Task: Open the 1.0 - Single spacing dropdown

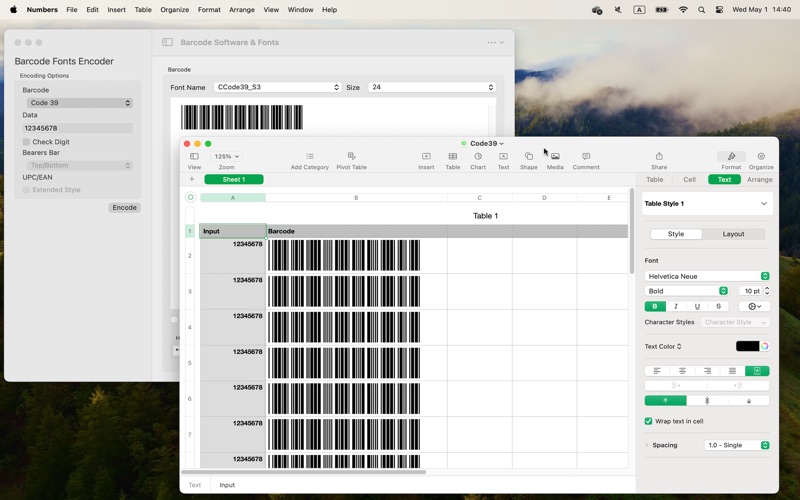Action: point(737,445)
